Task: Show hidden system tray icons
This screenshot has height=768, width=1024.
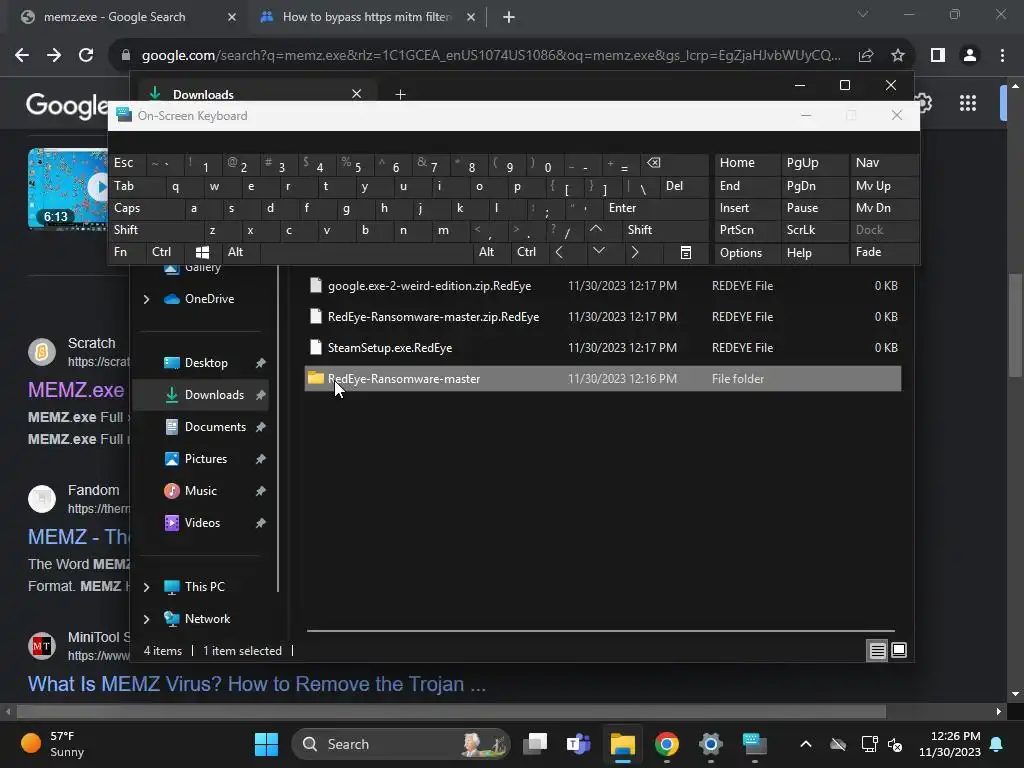Action: (x=806, y=744)
